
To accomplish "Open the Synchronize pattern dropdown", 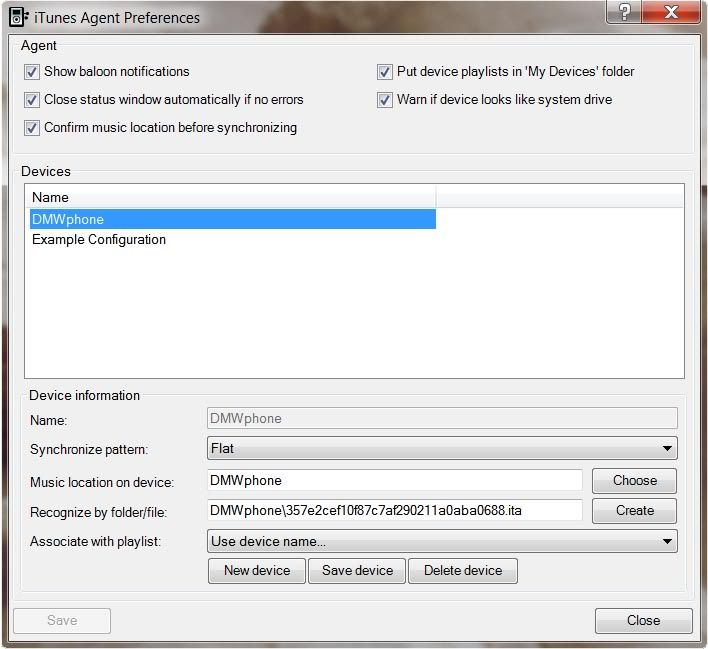I will pyautogui.click(x=442, y=449).
